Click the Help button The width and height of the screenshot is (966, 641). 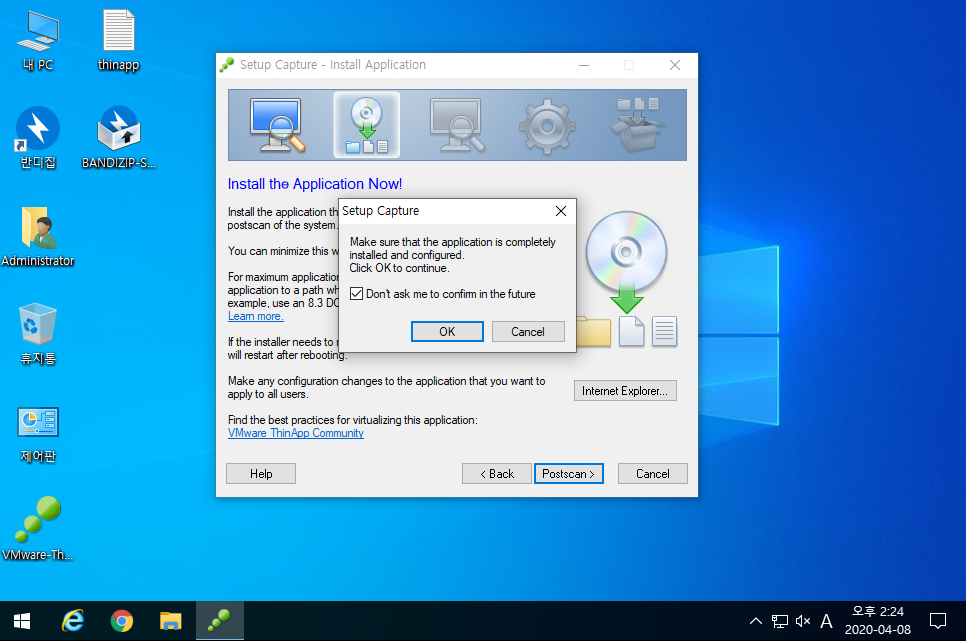click(x=261, y=474)
